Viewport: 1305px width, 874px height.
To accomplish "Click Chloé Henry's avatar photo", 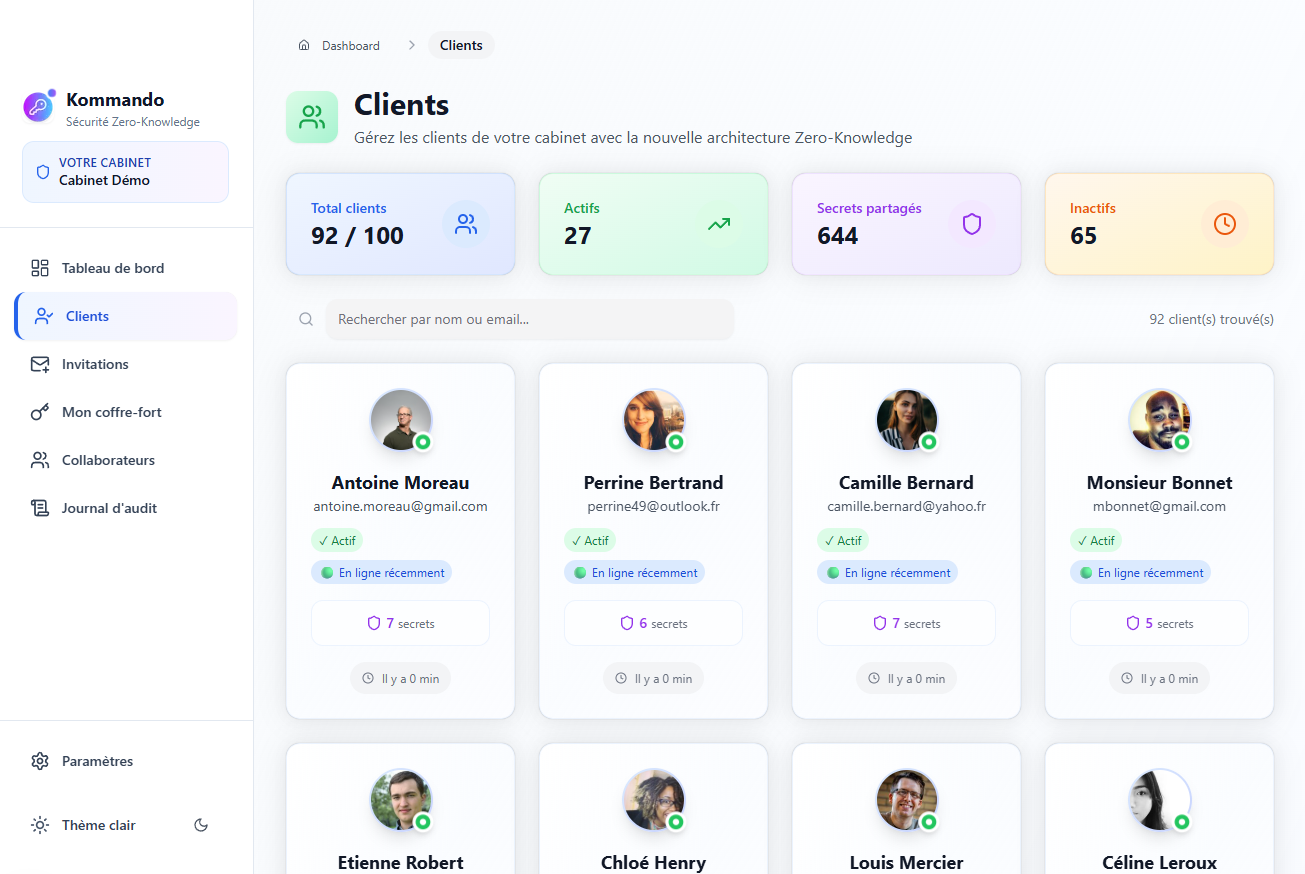I will point(654,799).
